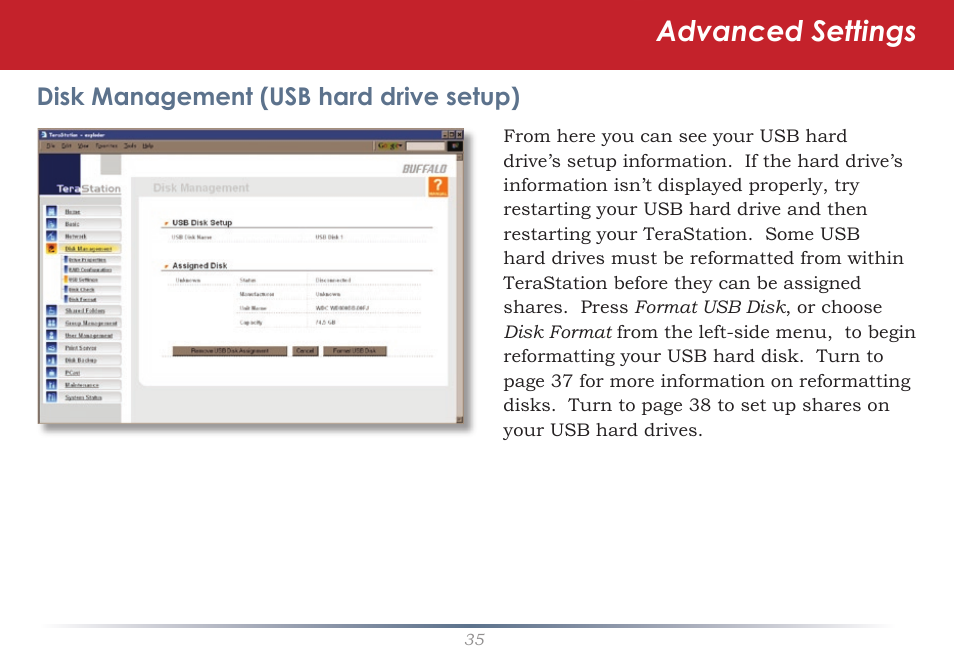Open the View menu in the browser
Image resolution: width=954 pixels, height=661 pixels.
(83, 146)
